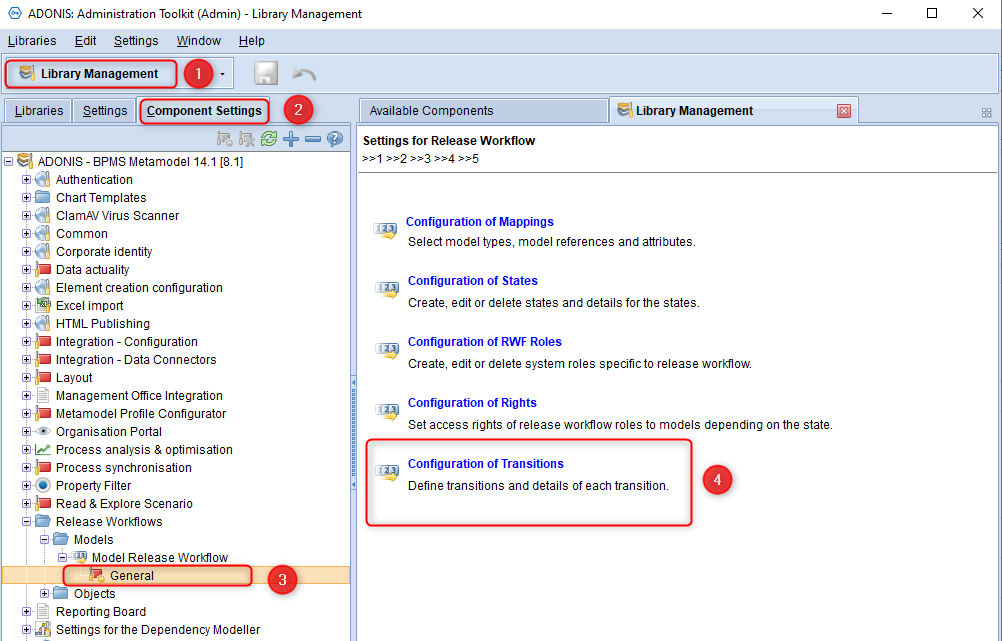The width and height of the screenshot is (1002, 641).
Task: Select the Read & Explore Scenario item
Action: pos(124,504)
